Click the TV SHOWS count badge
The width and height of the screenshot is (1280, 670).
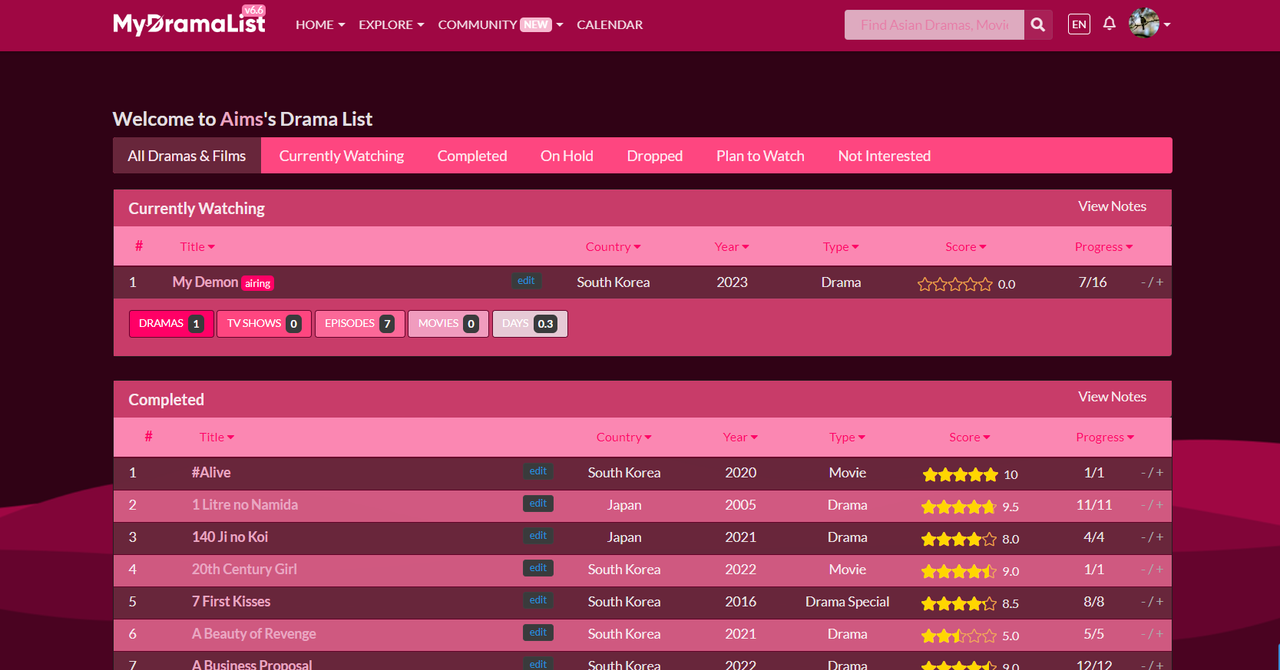point(265,324)
